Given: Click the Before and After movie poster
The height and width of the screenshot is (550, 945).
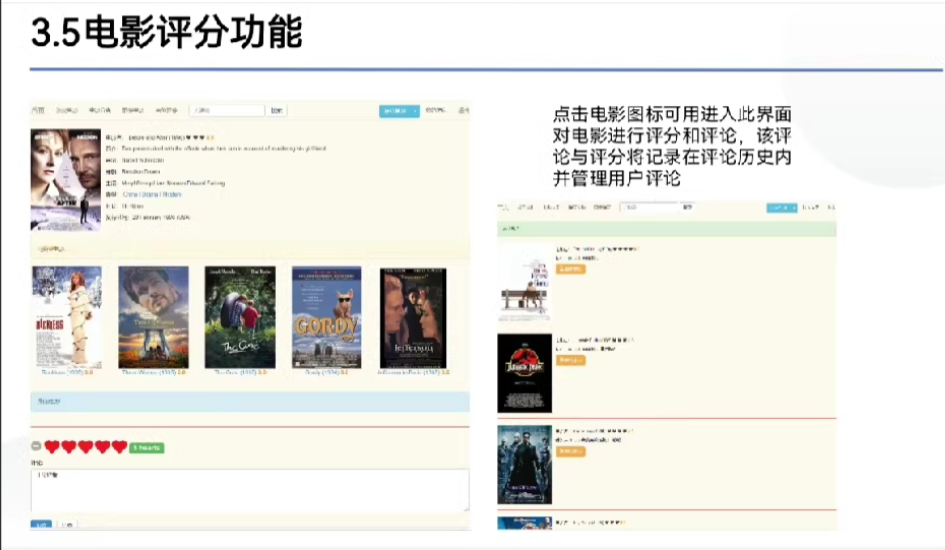Looking at the screenshot, I should tap(66, 180).
